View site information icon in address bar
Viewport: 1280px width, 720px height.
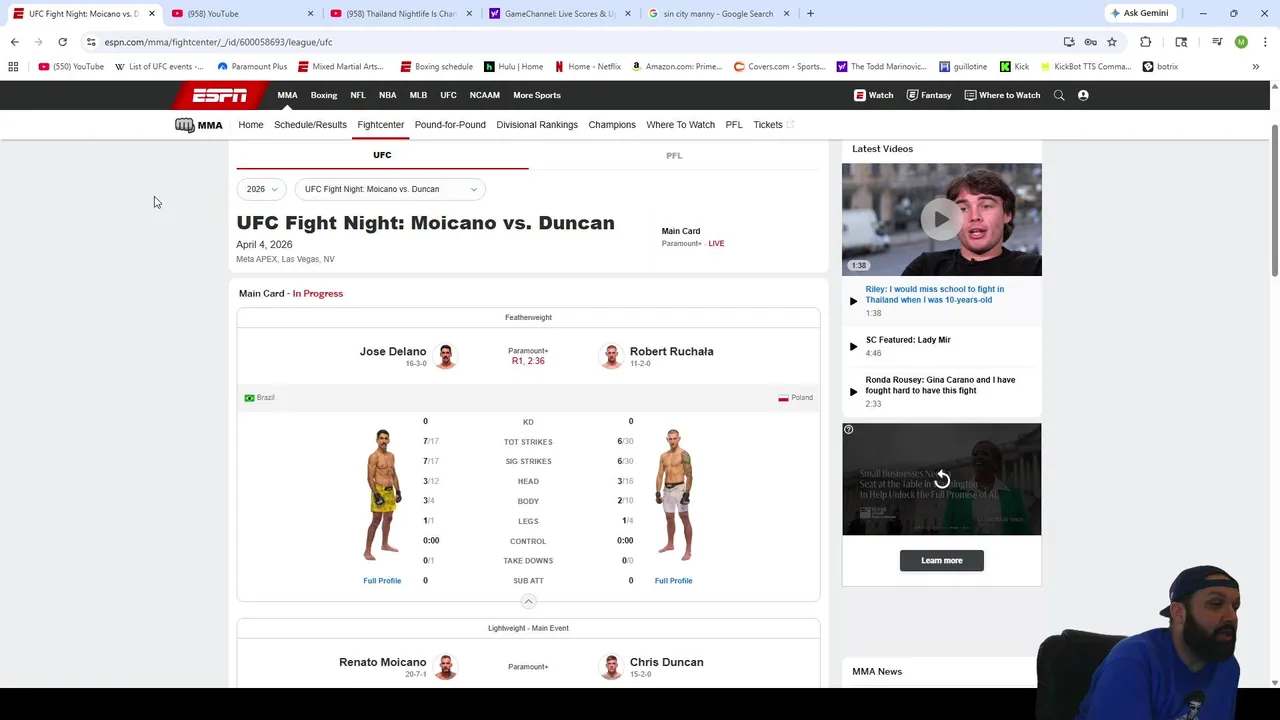click(91, 42)
